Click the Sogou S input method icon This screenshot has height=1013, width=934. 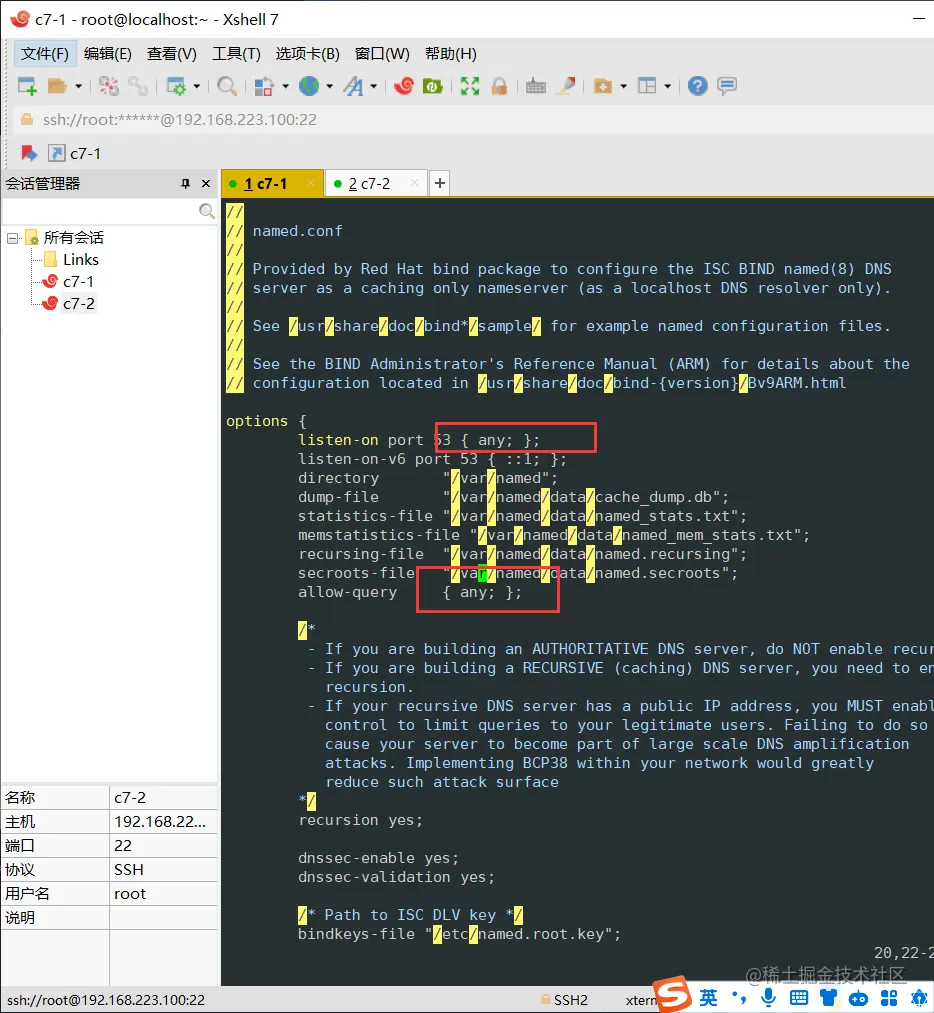click(672, 994)
